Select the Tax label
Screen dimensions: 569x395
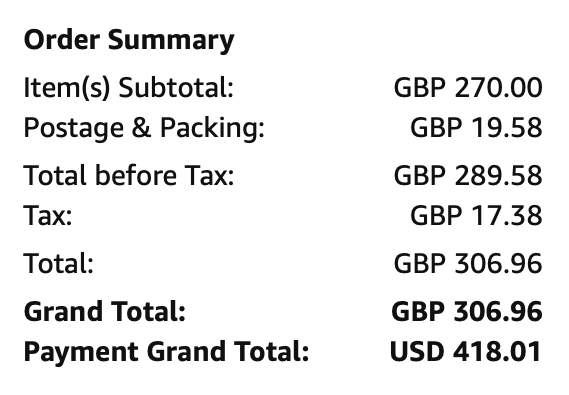click(x=48, y=216)
